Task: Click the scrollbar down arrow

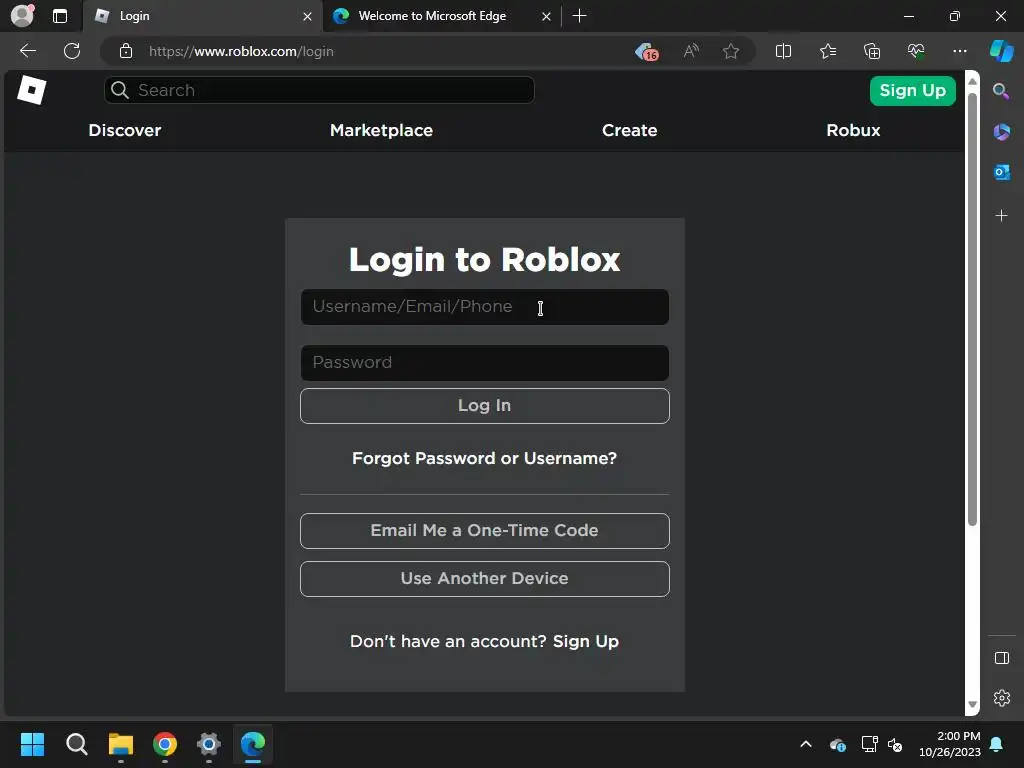Action: 972,704
